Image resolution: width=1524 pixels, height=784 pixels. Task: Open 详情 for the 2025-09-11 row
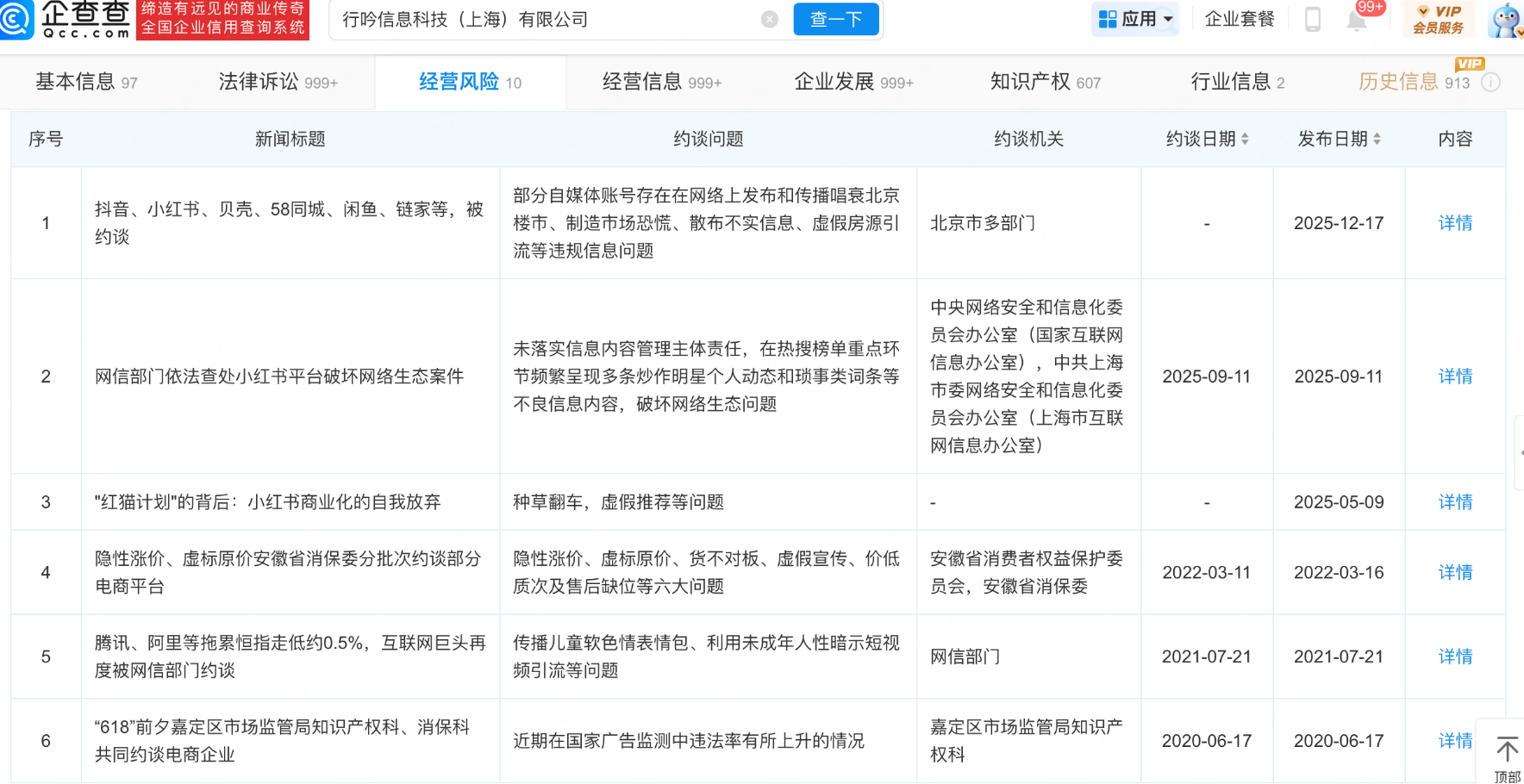click(1455, 376)
